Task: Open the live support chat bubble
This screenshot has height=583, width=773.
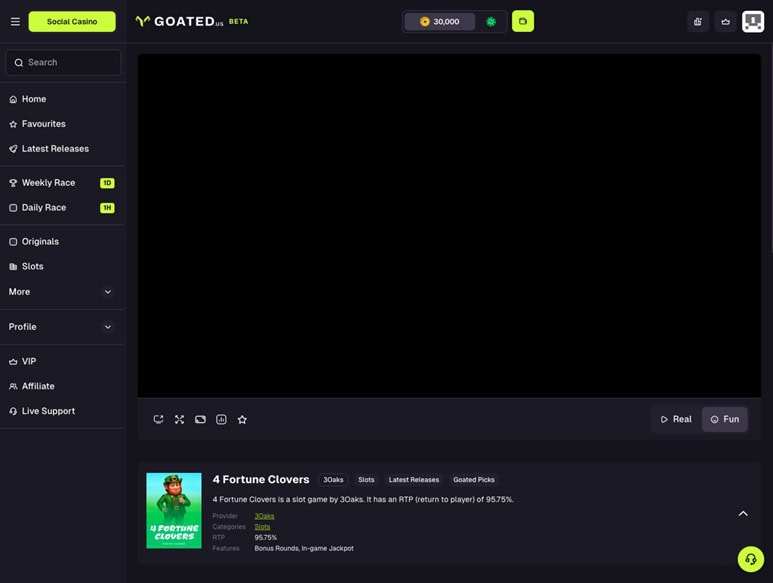Action: tap(751, 559)
